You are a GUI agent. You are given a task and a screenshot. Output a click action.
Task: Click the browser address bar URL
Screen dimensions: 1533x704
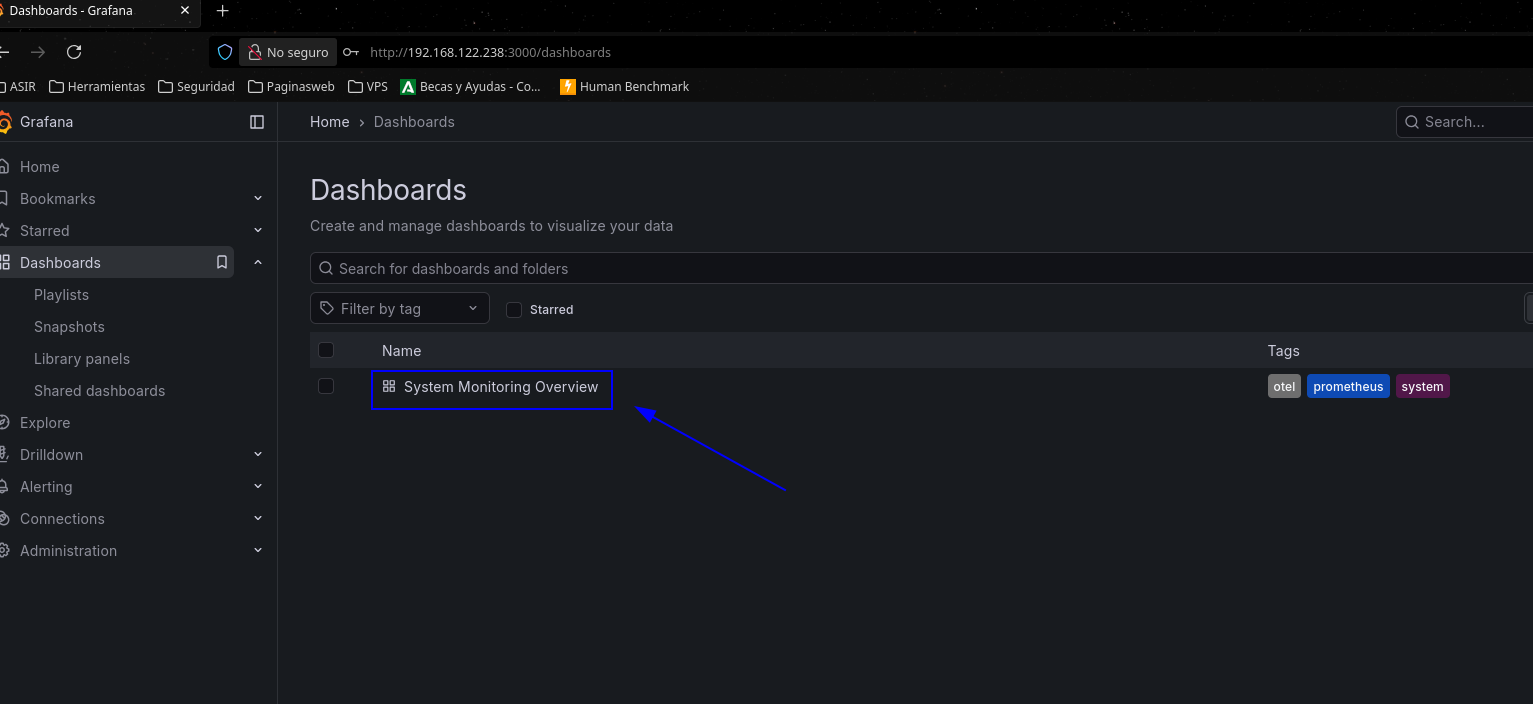490,52
